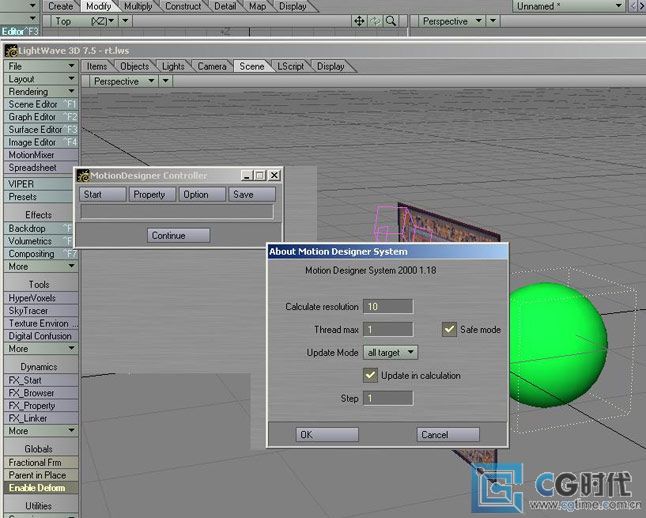Screen dimensions: 646x518
Task: Open HyperVoxels tool
Action: tap(41, 298)
